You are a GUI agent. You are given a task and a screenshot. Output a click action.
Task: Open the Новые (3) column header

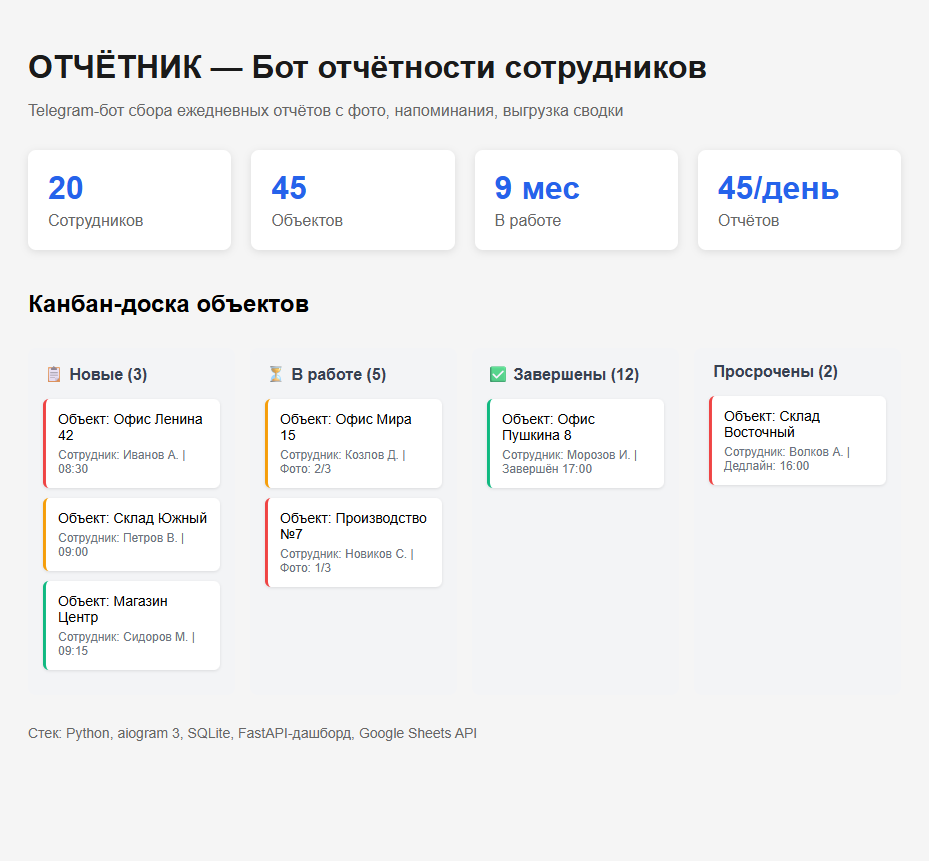point(108,375)
